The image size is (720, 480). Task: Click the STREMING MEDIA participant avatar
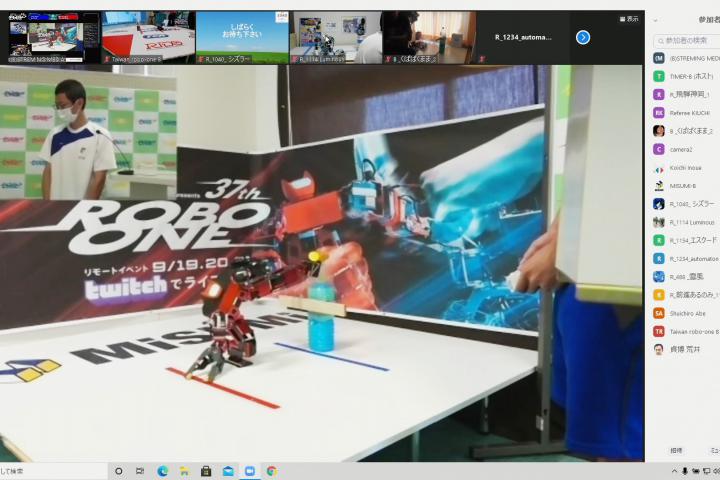click(659, 58)
